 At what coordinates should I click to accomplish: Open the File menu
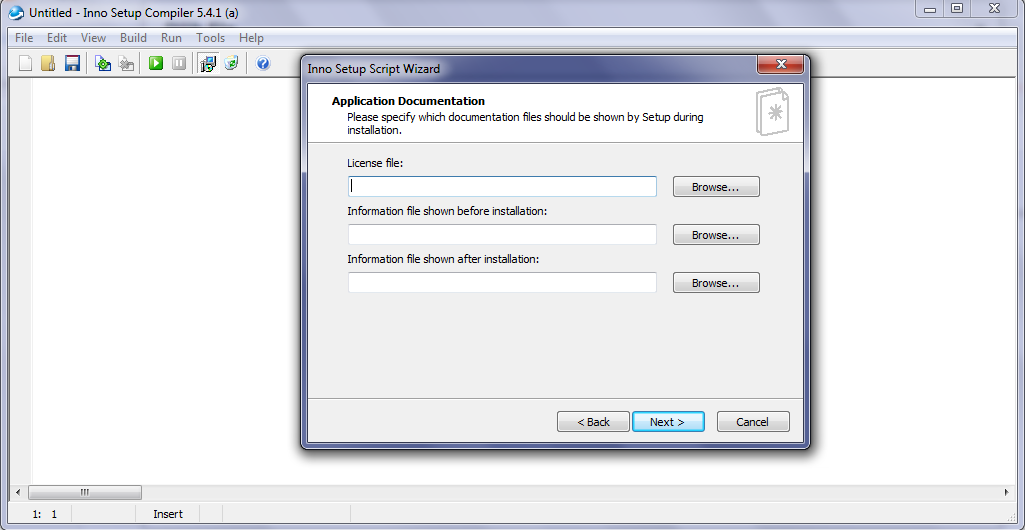point(24,38)
